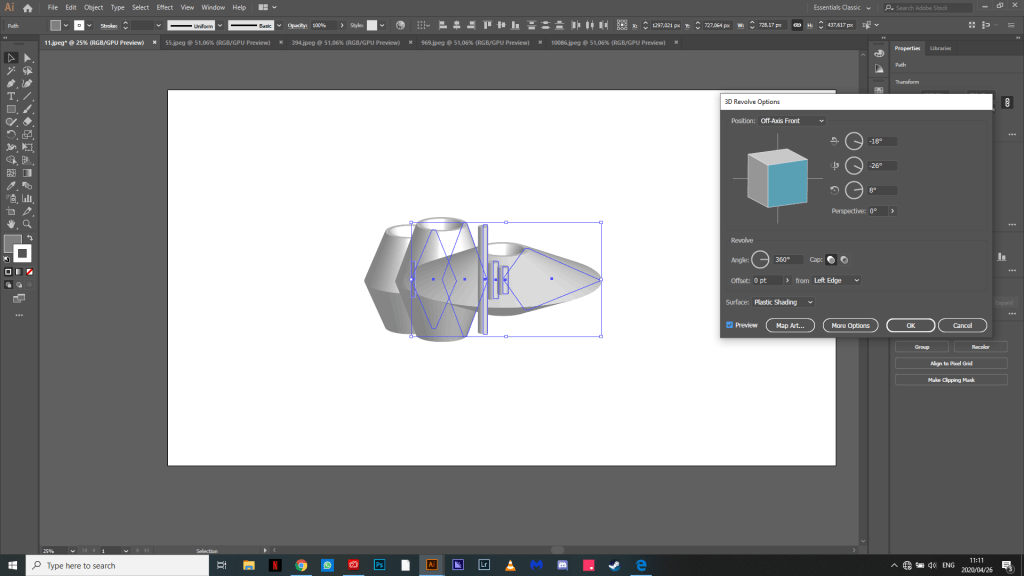Expand the Surface Plastic Shading dropdown
Screen dimensions: 1024x576
[x=783, y=302]
